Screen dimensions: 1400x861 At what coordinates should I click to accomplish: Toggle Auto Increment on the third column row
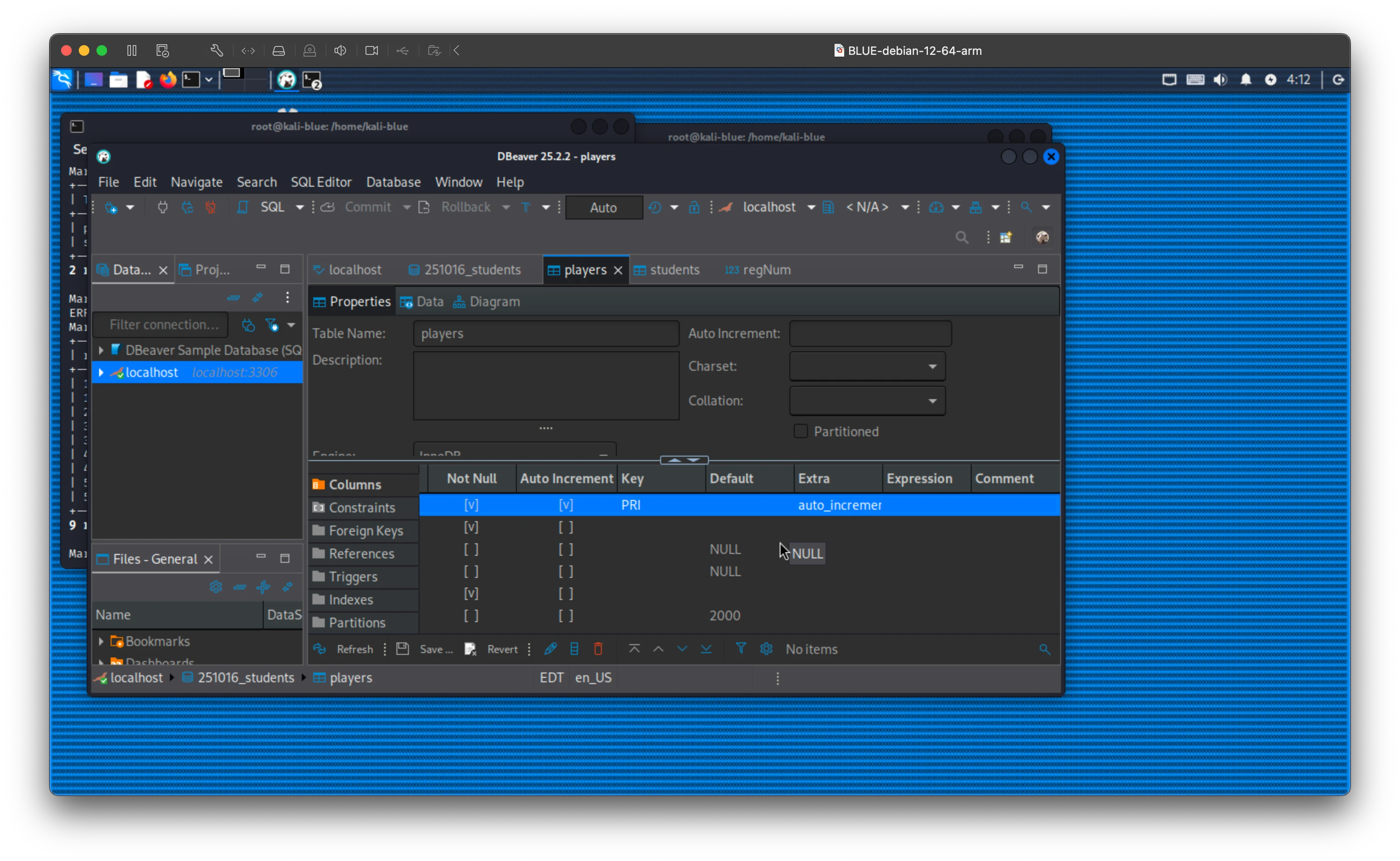(x=565, y=550)
